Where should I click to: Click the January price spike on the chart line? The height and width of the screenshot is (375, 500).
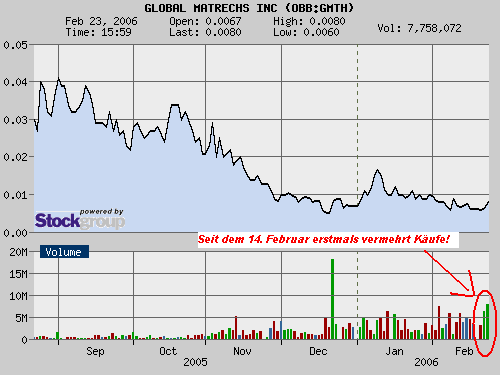coord(378,170)
